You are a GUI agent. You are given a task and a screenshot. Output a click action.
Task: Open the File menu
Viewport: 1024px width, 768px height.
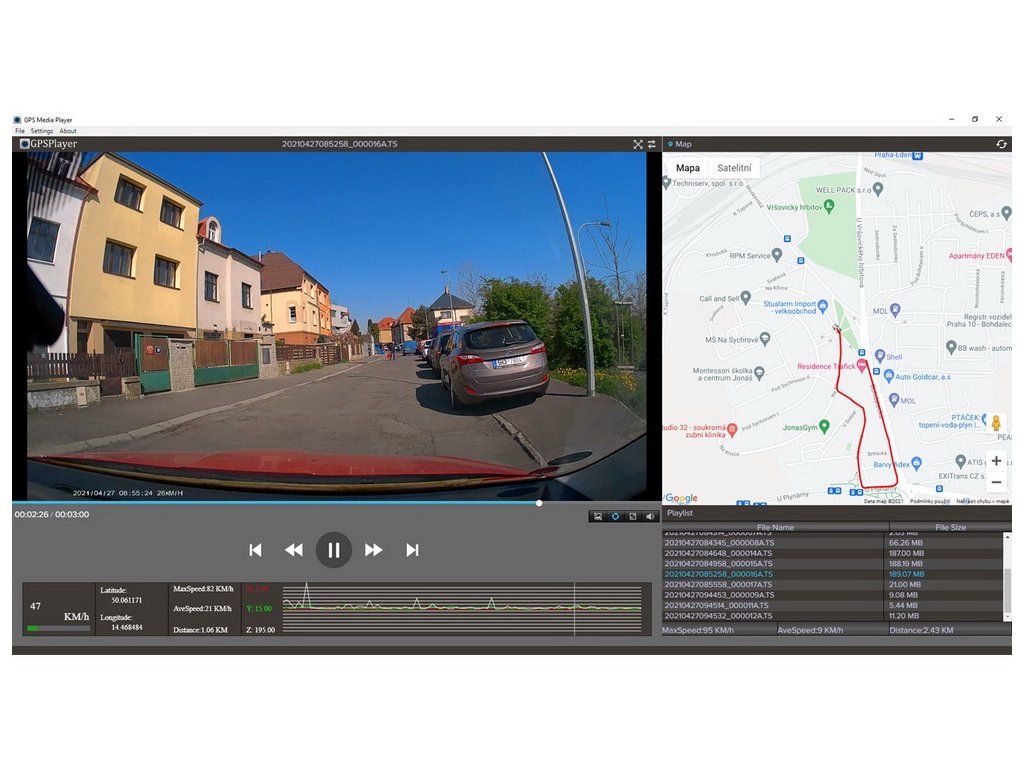point(20,131)
